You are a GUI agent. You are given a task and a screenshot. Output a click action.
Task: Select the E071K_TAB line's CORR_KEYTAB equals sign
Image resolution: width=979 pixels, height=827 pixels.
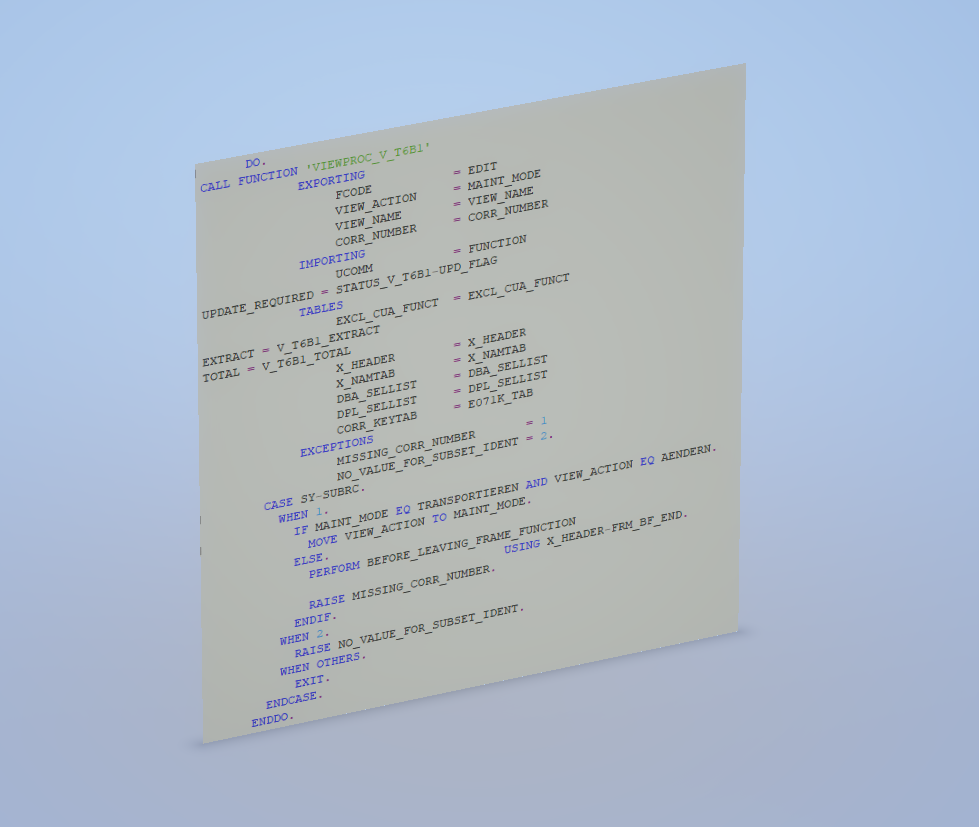pyautogui.click(x=457, y=406)
